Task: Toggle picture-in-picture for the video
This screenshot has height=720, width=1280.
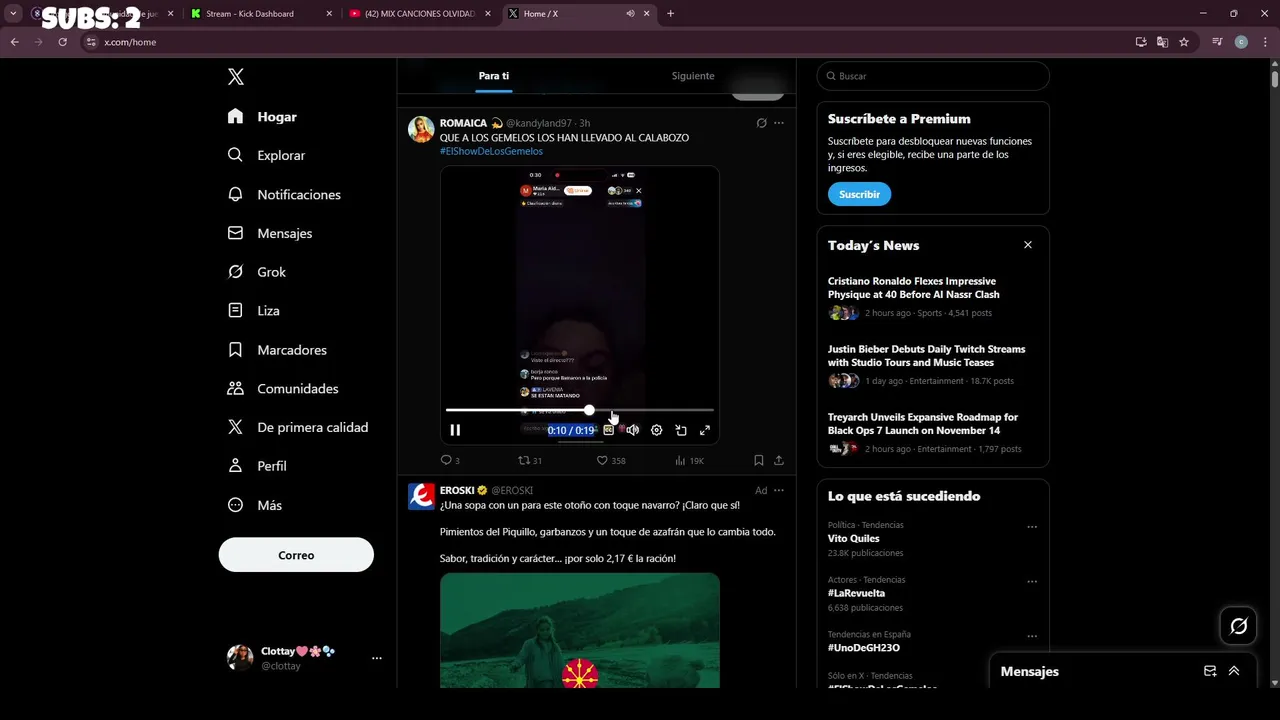Action: (x=681, y=430)
